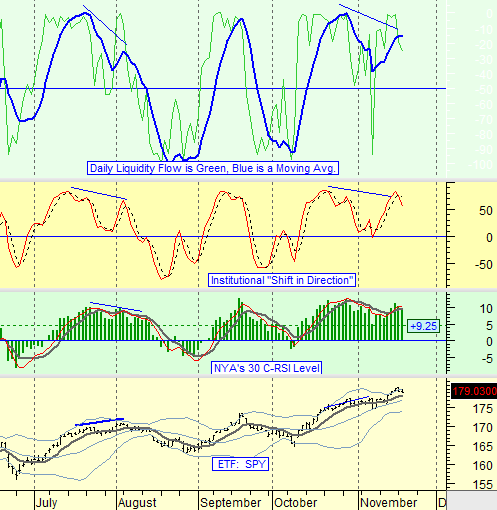Select the 'Daily Liquidity Flow is Green' label
Screen dimensions: 497x510
(x=213, y=168)
